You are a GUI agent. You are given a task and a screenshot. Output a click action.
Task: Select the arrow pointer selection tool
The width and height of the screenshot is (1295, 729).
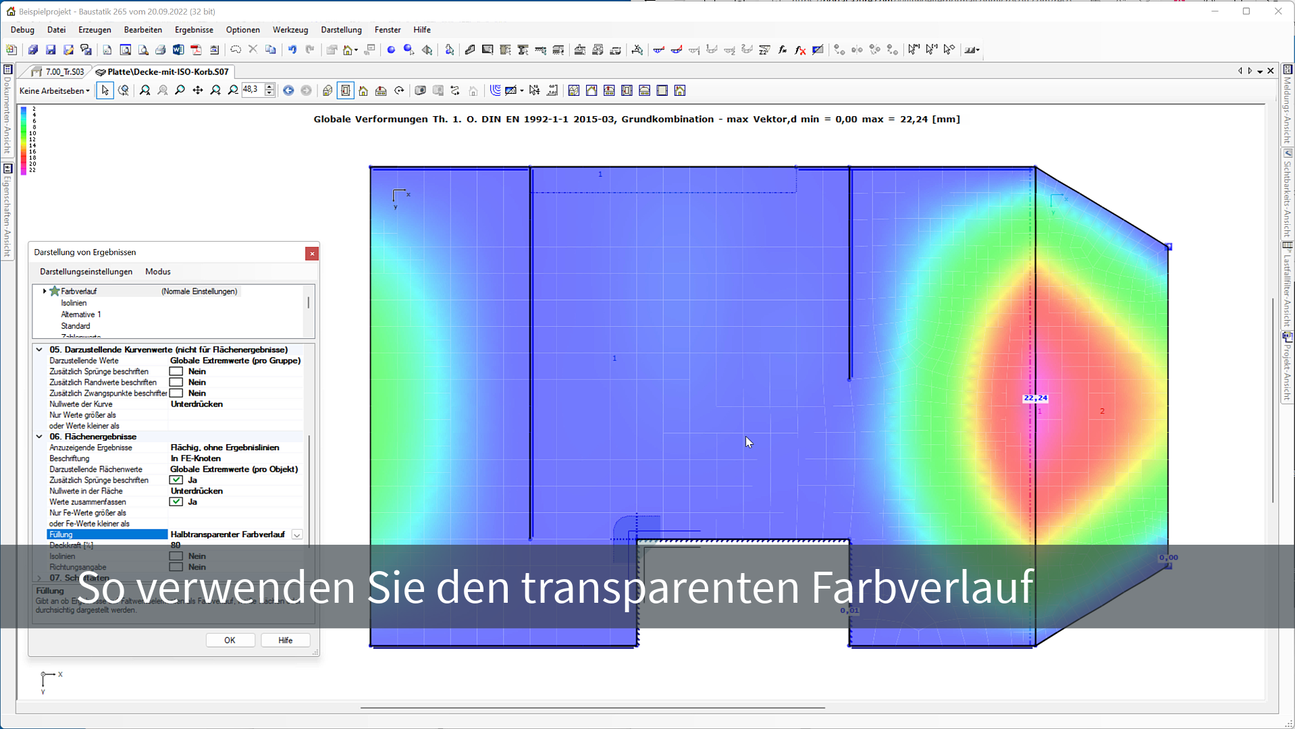point(106,90)
